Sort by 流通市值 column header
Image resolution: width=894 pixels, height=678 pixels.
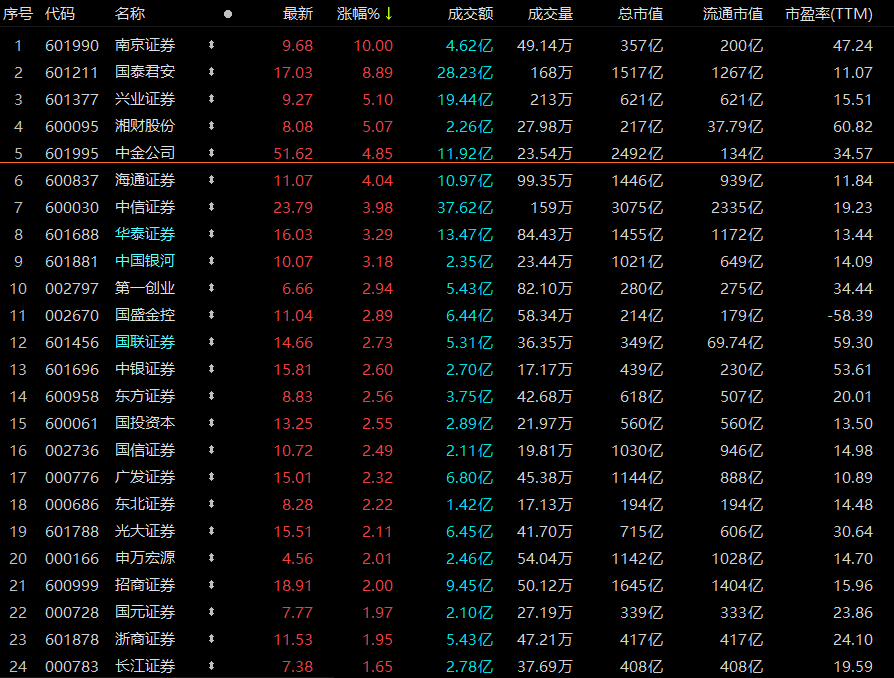[x=733, y=14]
